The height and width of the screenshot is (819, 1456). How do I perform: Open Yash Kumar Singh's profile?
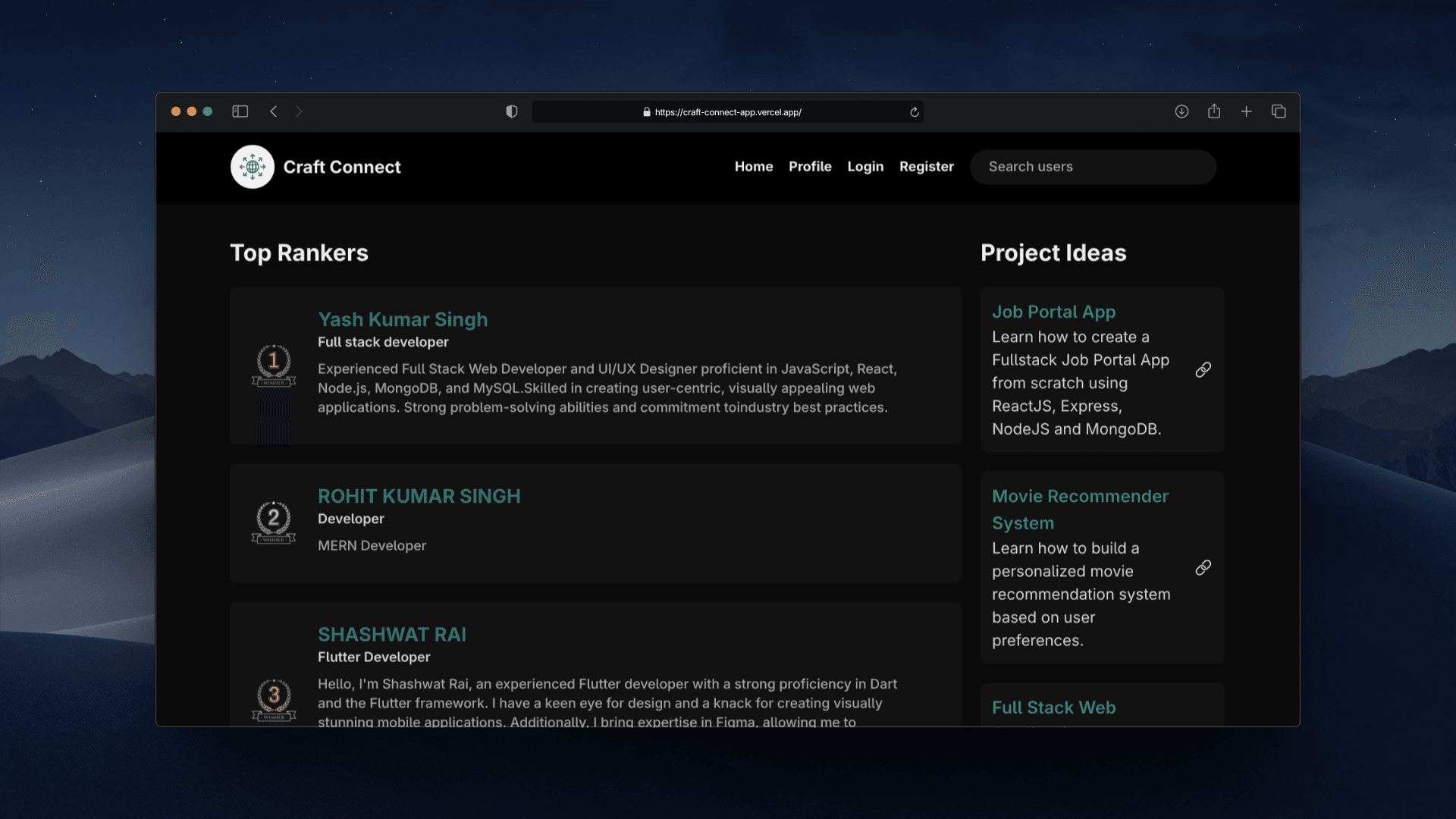coord(403,320)
